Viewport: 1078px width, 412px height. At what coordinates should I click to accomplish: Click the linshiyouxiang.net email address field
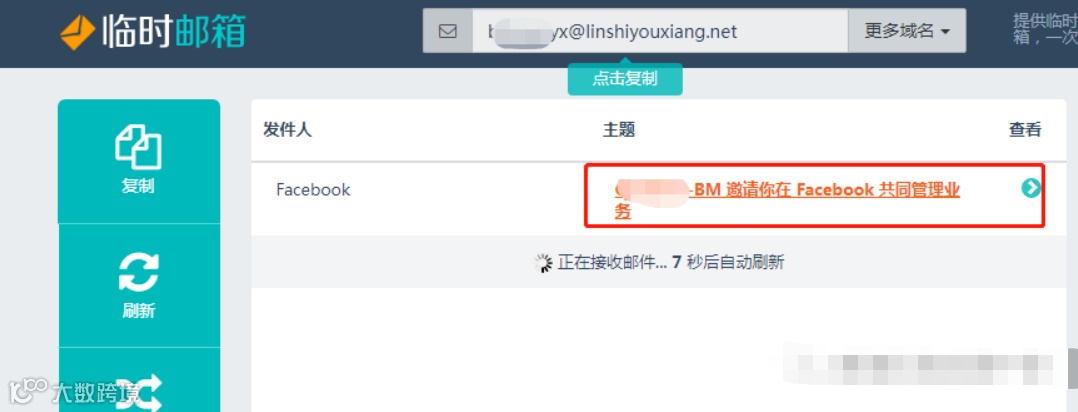pyautogui.click(x=660, y=31)
